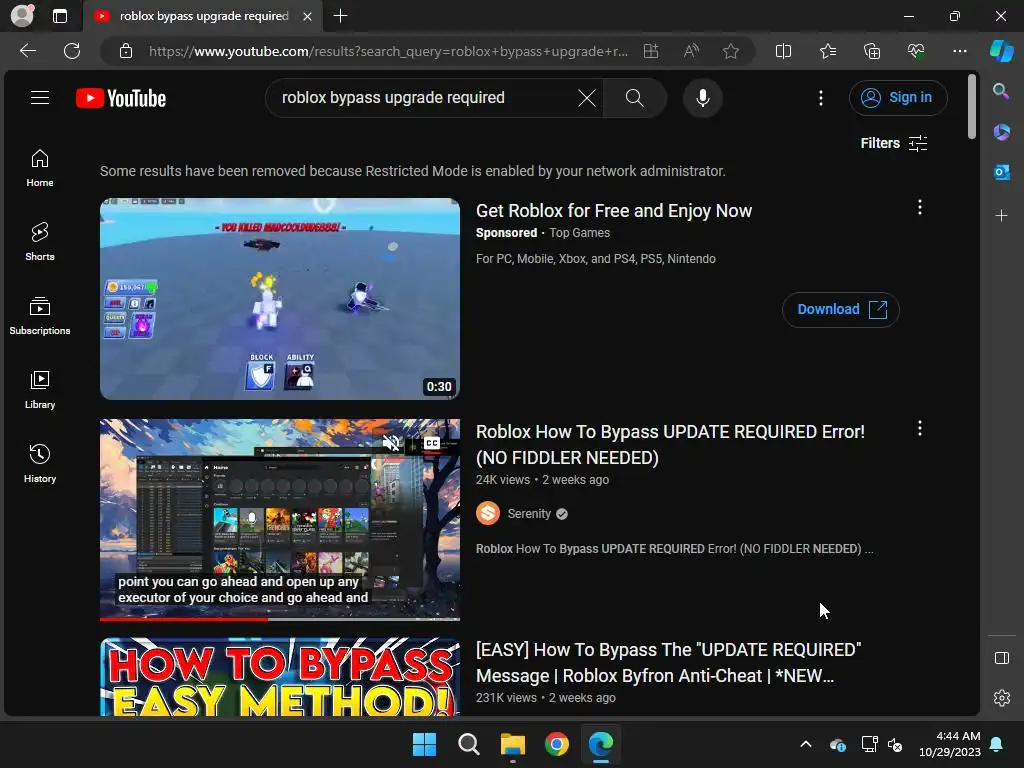Viewport: 1024px width, 768px height.
Task: Toggle captions on the preview video
Action: [x=432, y=443]
